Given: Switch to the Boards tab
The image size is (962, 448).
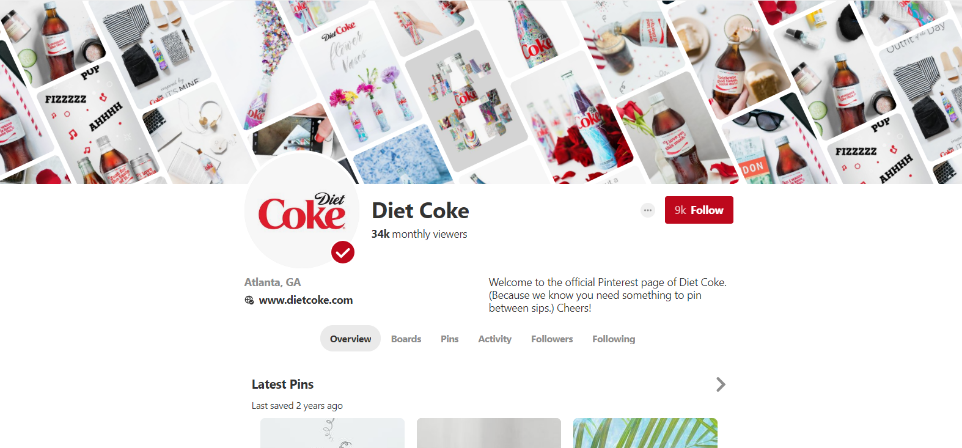Looking at the screenshot, I should [406, 339].
